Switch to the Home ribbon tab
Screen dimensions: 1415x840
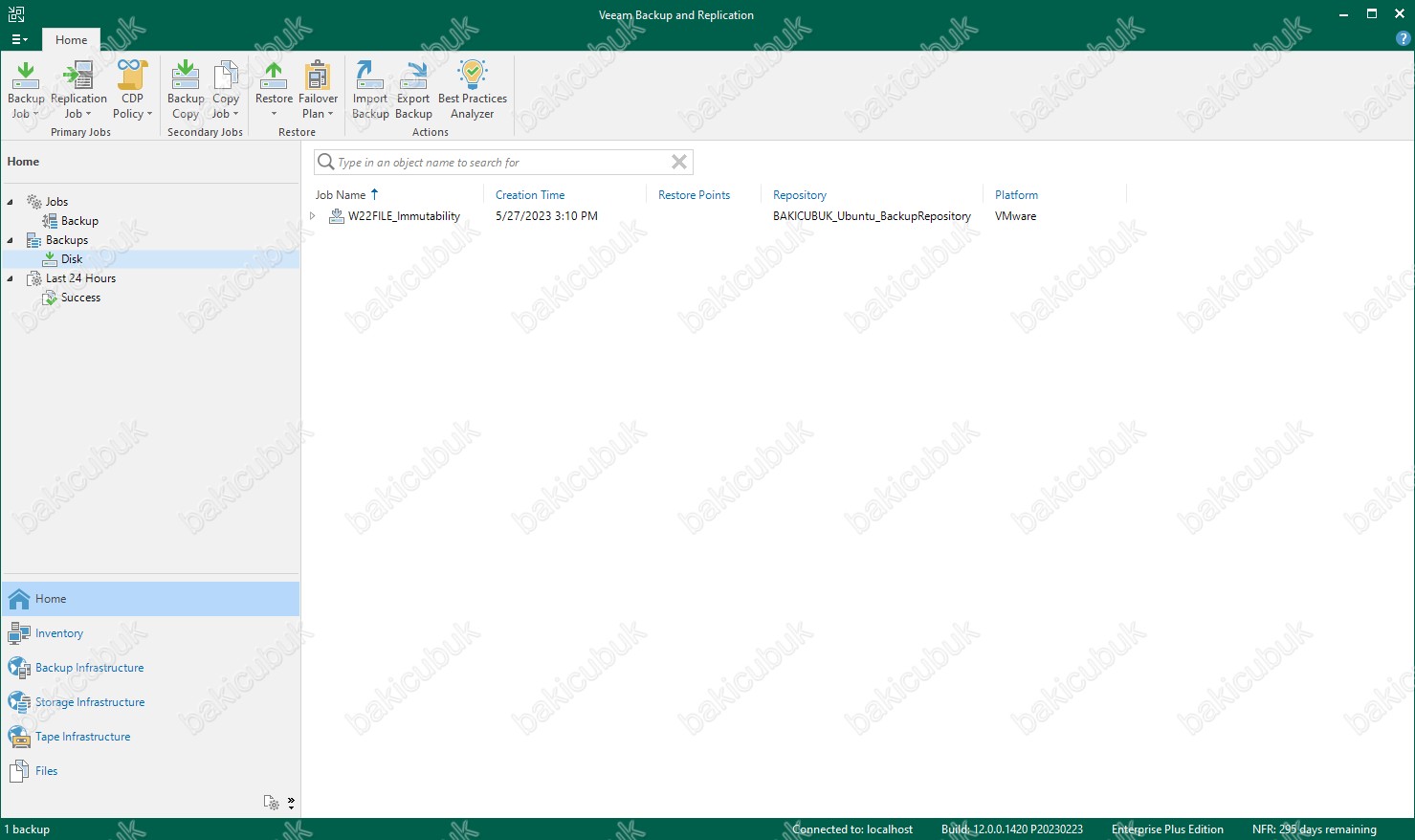click(71, 40)
